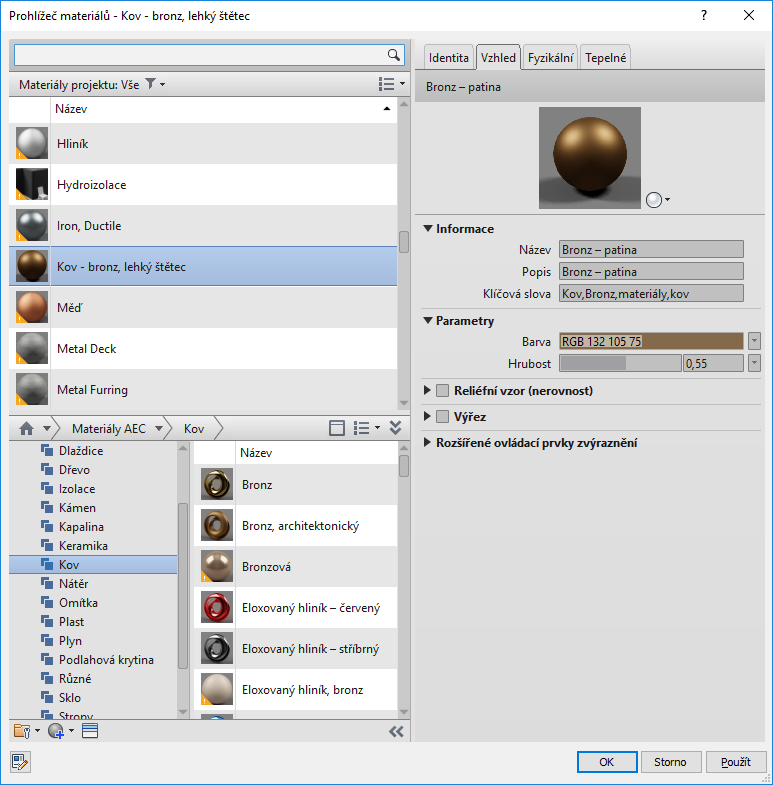The height and width of the screenshot is (785, 773).
Task: Apply changes with Použít button
Action: tap(736, 762)
